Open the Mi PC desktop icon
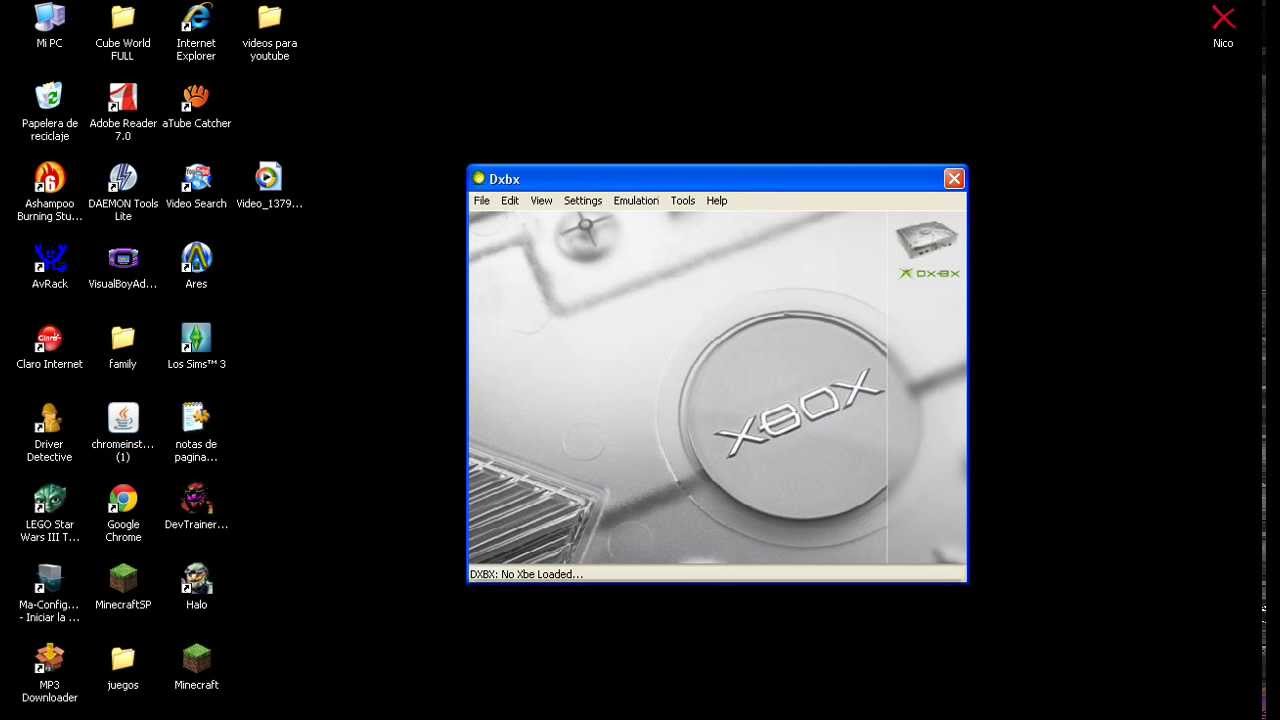Screen dimensions: 1280x720 [49, 27]
